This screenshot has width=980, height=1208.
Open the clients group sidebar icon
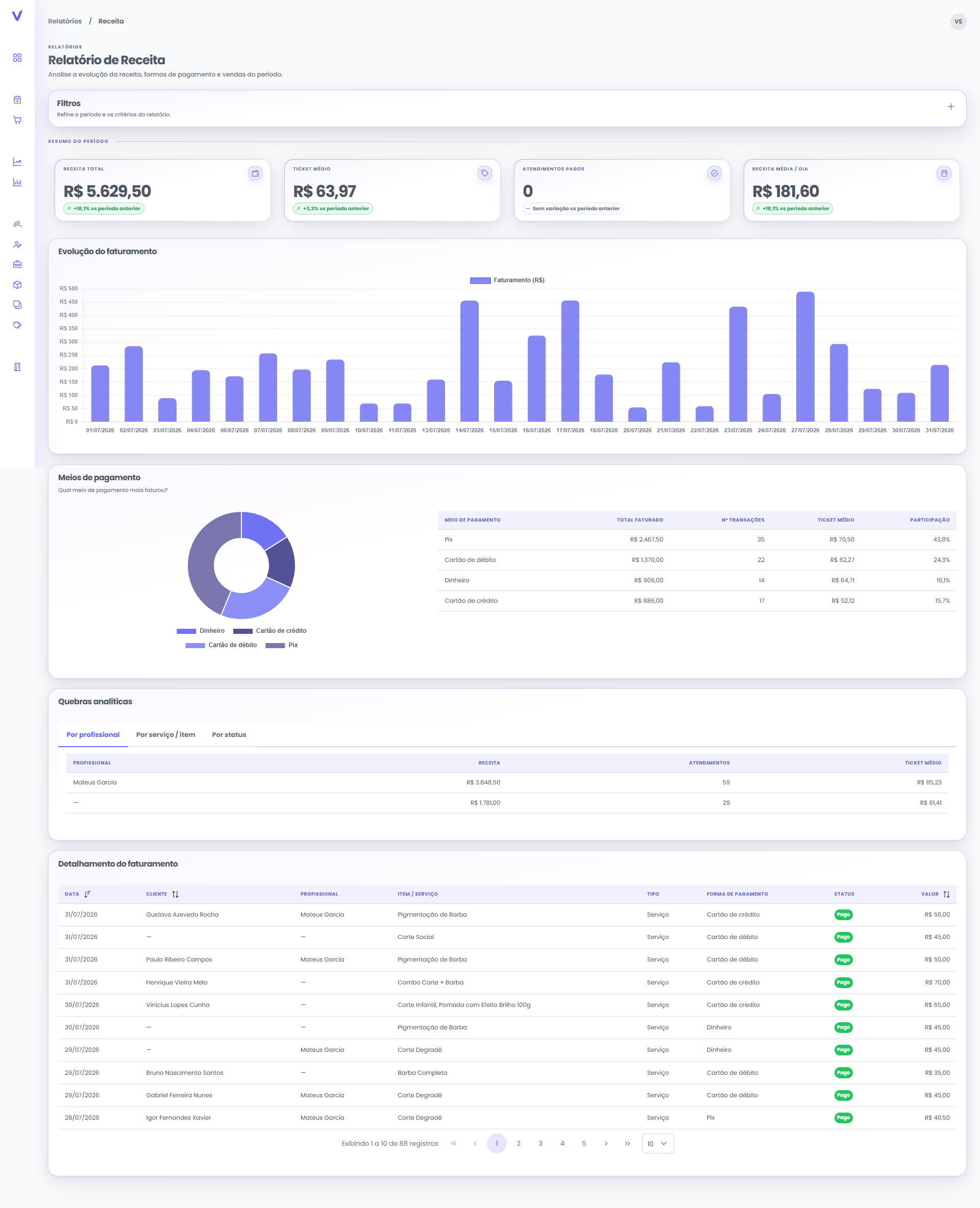[x=17, y=224]
